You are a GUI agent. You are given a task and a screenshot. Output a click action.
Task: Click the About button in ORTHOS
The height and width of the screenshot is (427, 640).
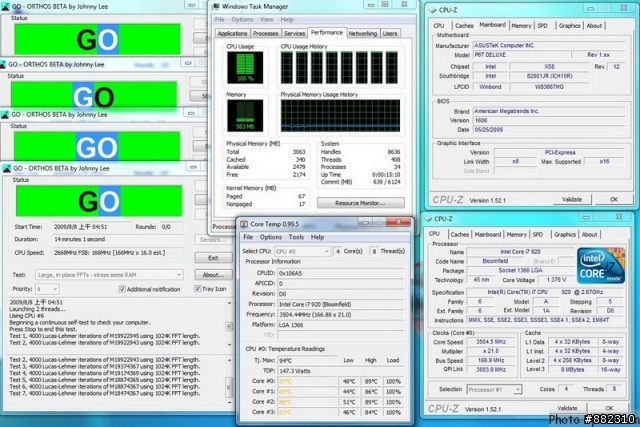(x=213, y=275)
